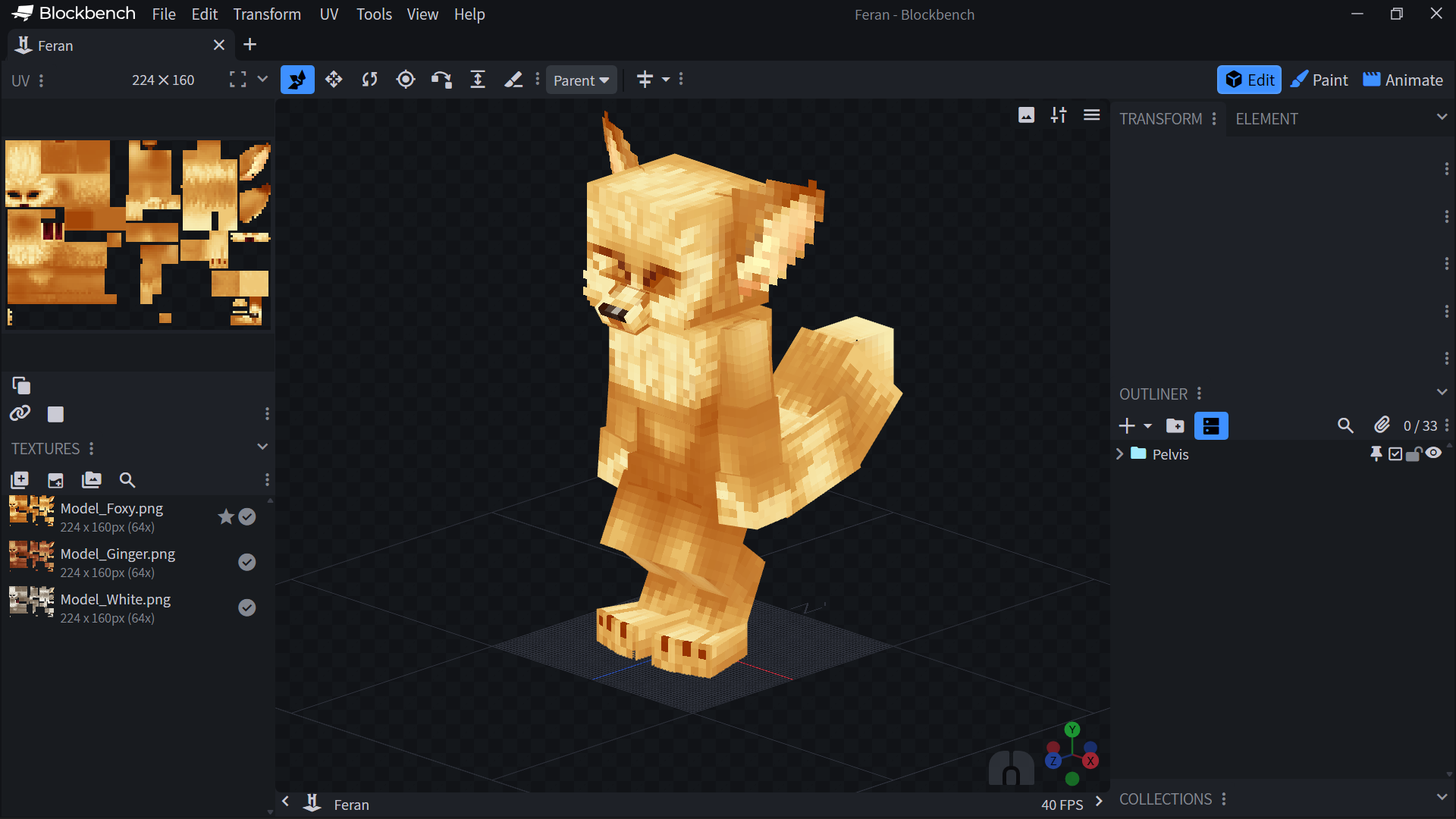Viewport: 1456px width, 819px height.
Task: Open outliner search magnifier
Action: click(1345, 426)
